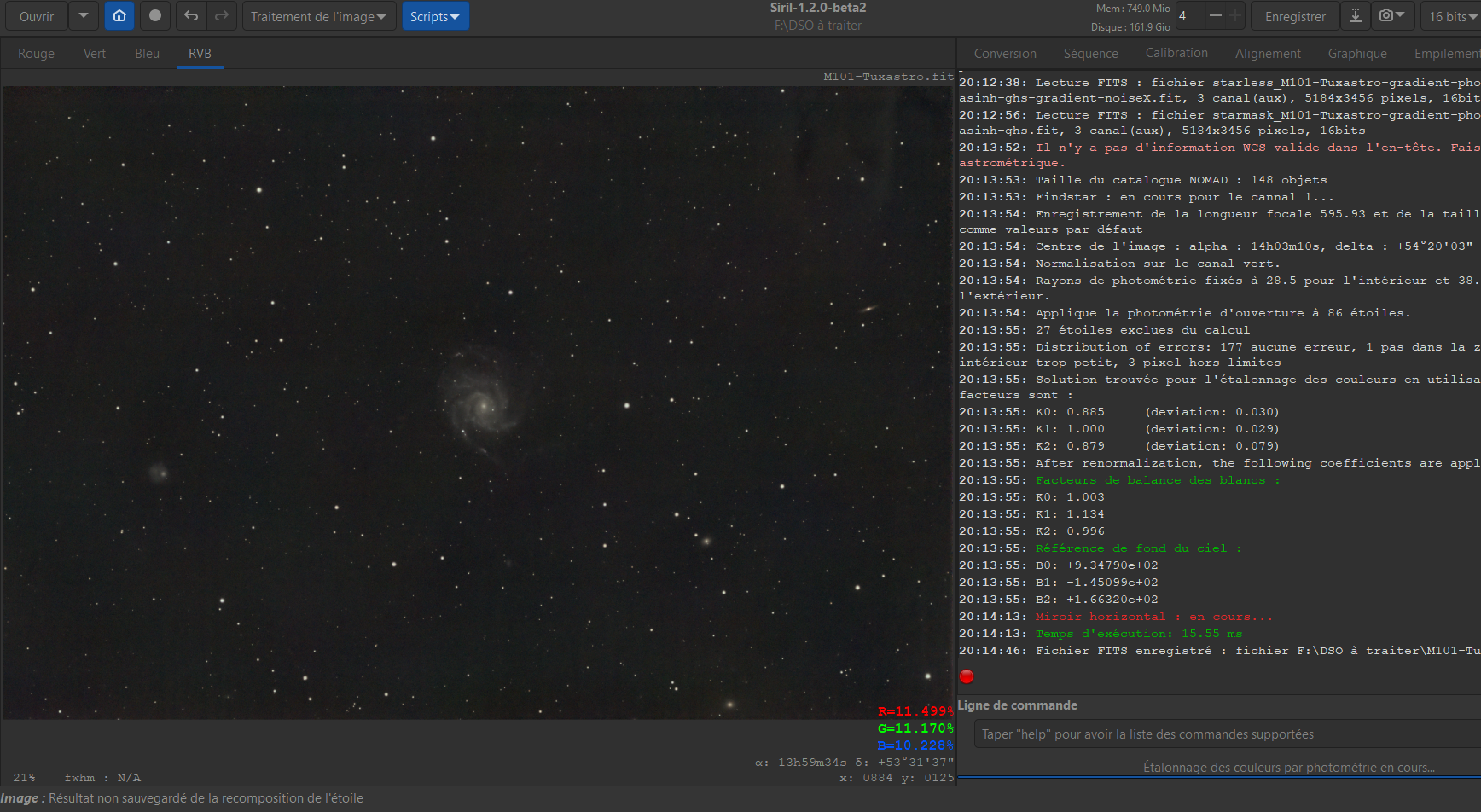Click the fwhm : N/A status text
The image size is (1481, 812).
click(x=102, y=778)
